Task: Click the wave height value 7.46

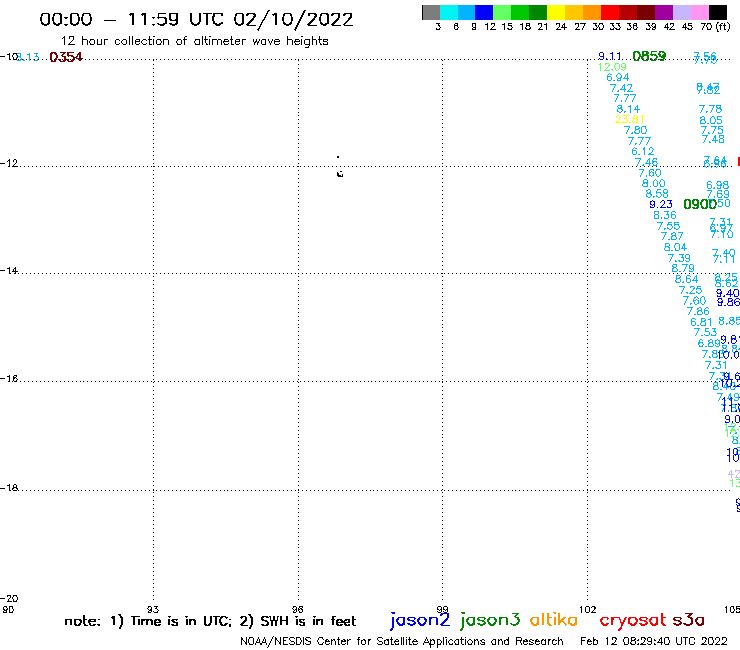Action: click(x=647, y=163)
